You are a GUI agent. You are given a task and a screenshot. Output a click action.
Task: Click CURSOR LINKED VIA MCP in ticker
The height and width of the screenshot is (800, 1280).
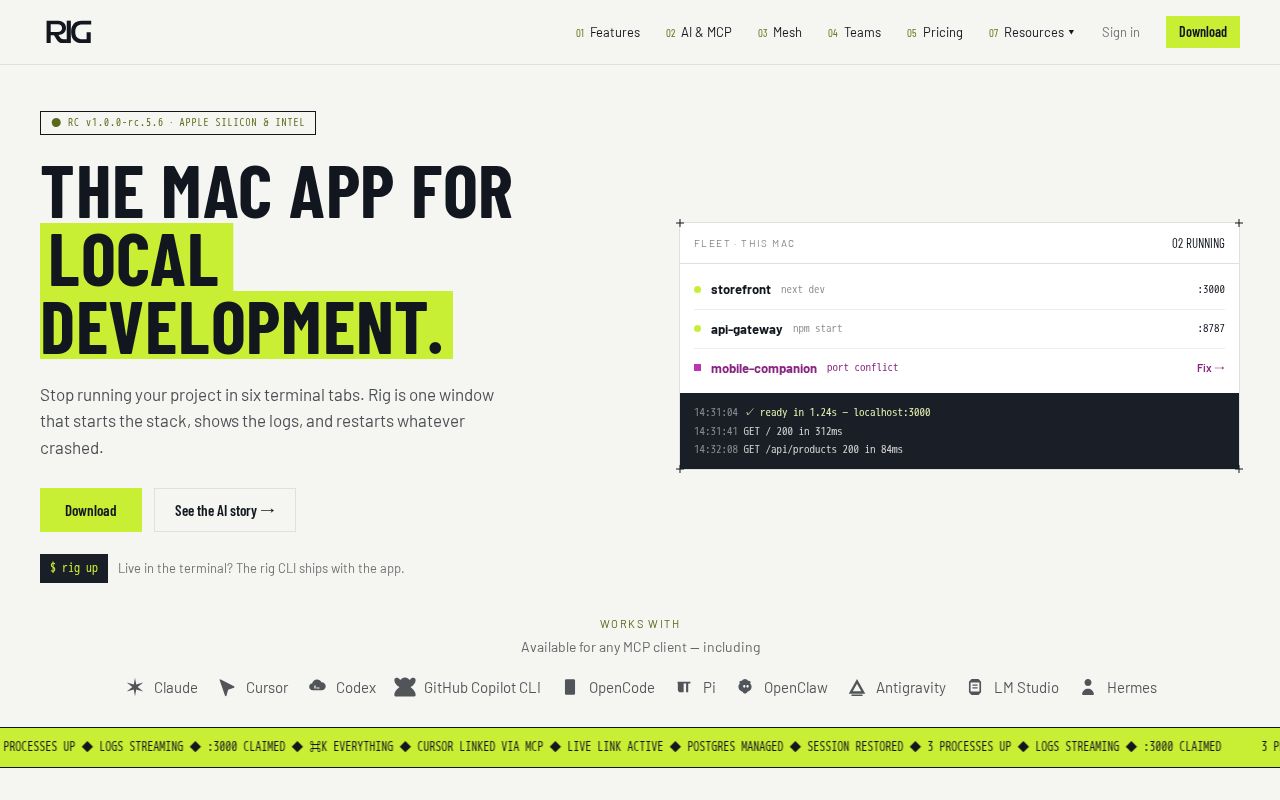coord(480,747)
